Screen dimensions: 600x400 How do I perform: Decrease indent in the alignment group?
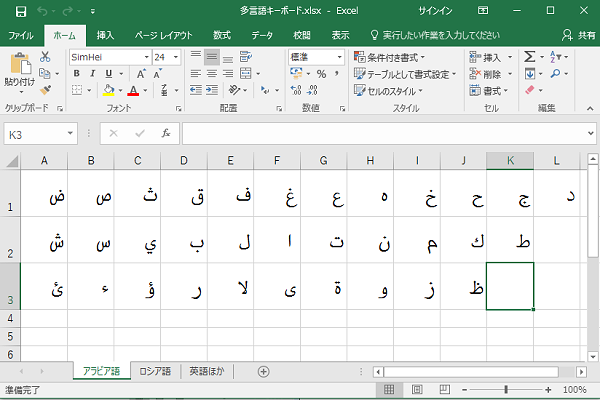(x=196, y=90)
